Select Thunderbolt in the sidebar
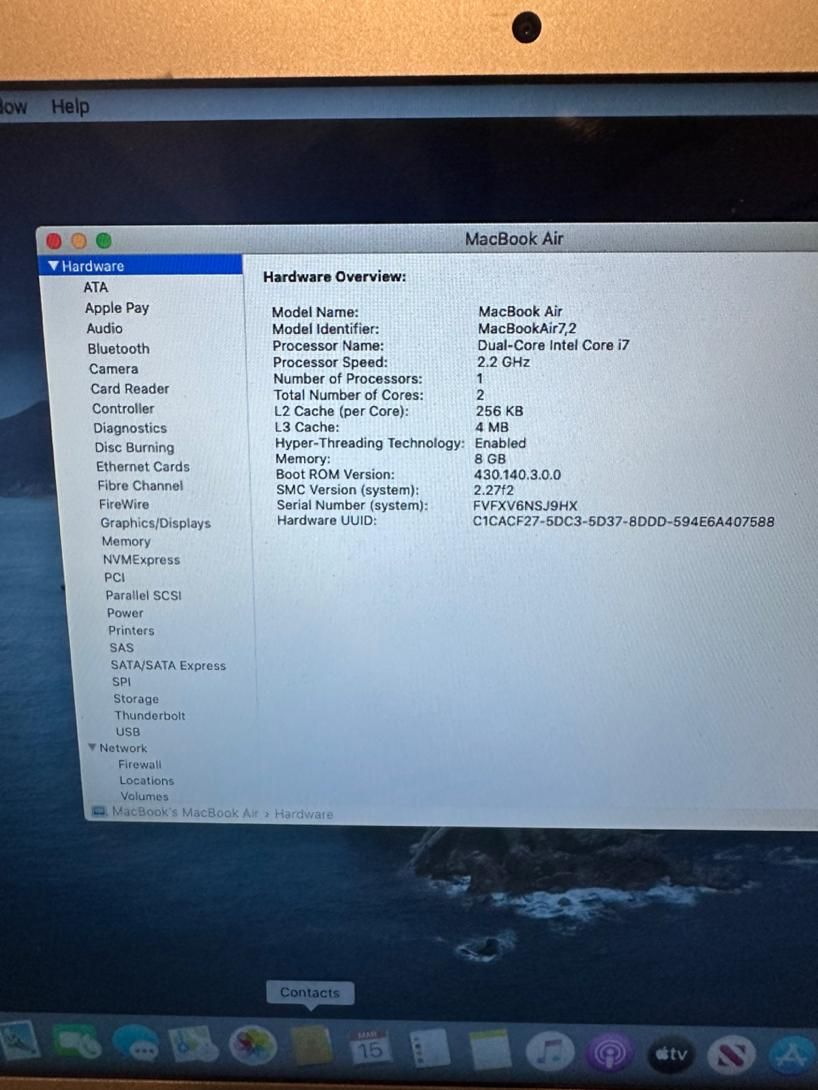The height and width of the screenshot is (1090, 818). [150, 715]
